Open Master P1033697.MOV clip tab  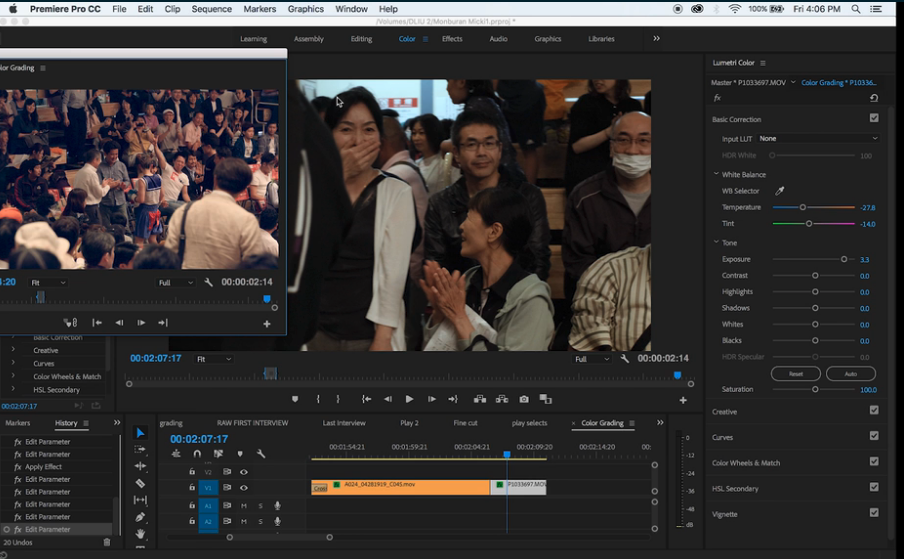[748, 82]
